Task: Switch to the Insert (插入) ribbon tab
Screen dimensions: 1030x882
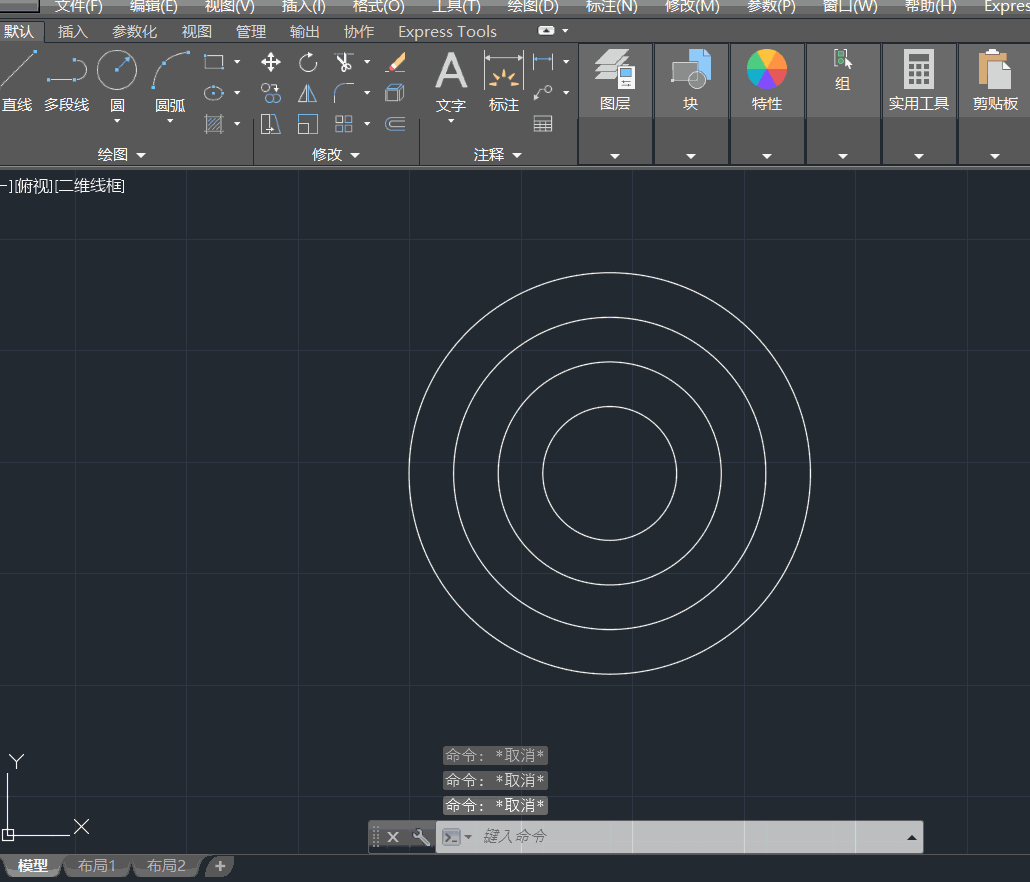Action: tap(72, 32)
